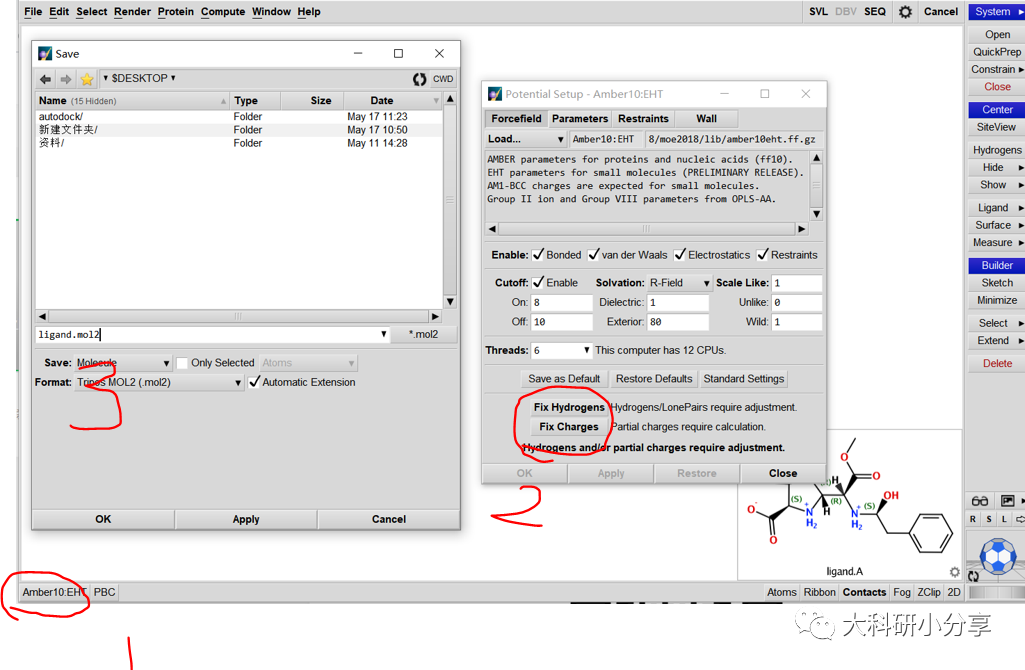Click the Fix Charges button
Viewport: 1025px width, 670px height.
569,427
